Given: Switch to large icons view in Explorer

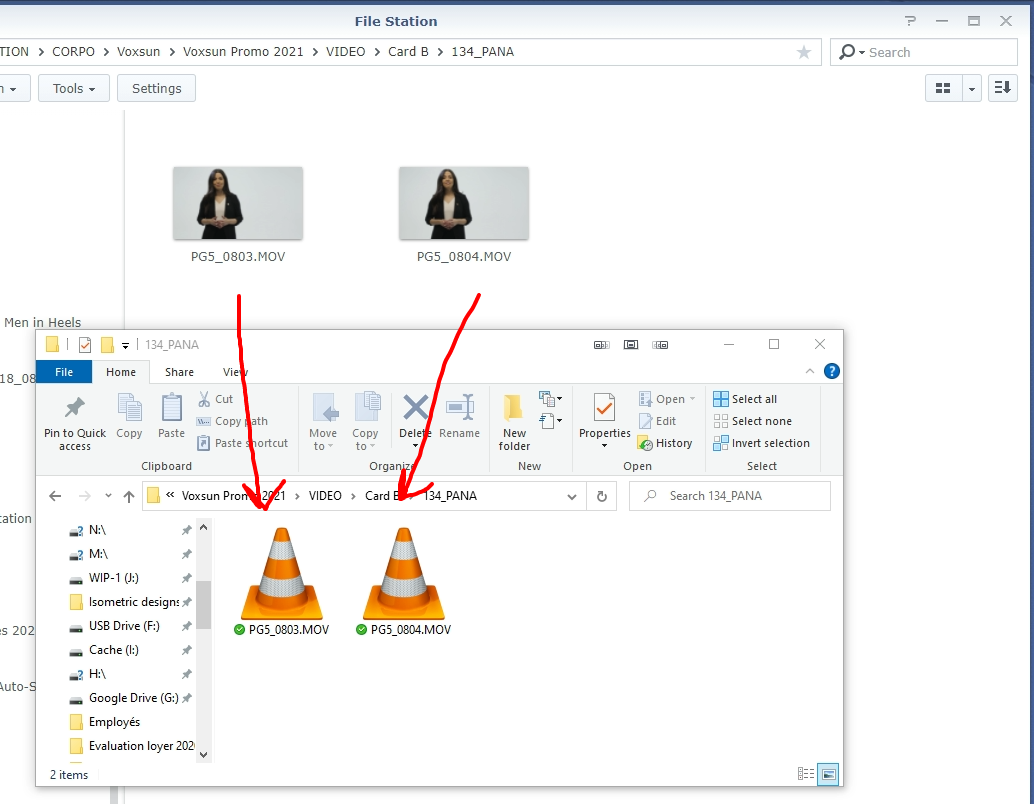Looking at the screenshot, I should tap(827, 774).
